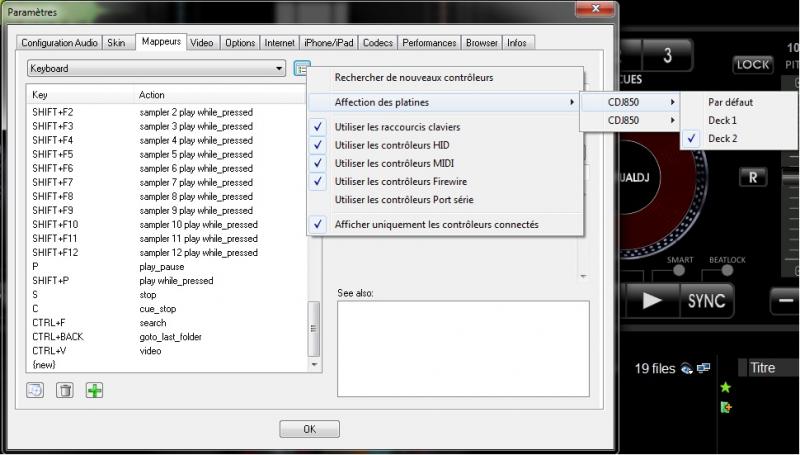Select the {new} row
800x455 pixels.
pos(167,365)
